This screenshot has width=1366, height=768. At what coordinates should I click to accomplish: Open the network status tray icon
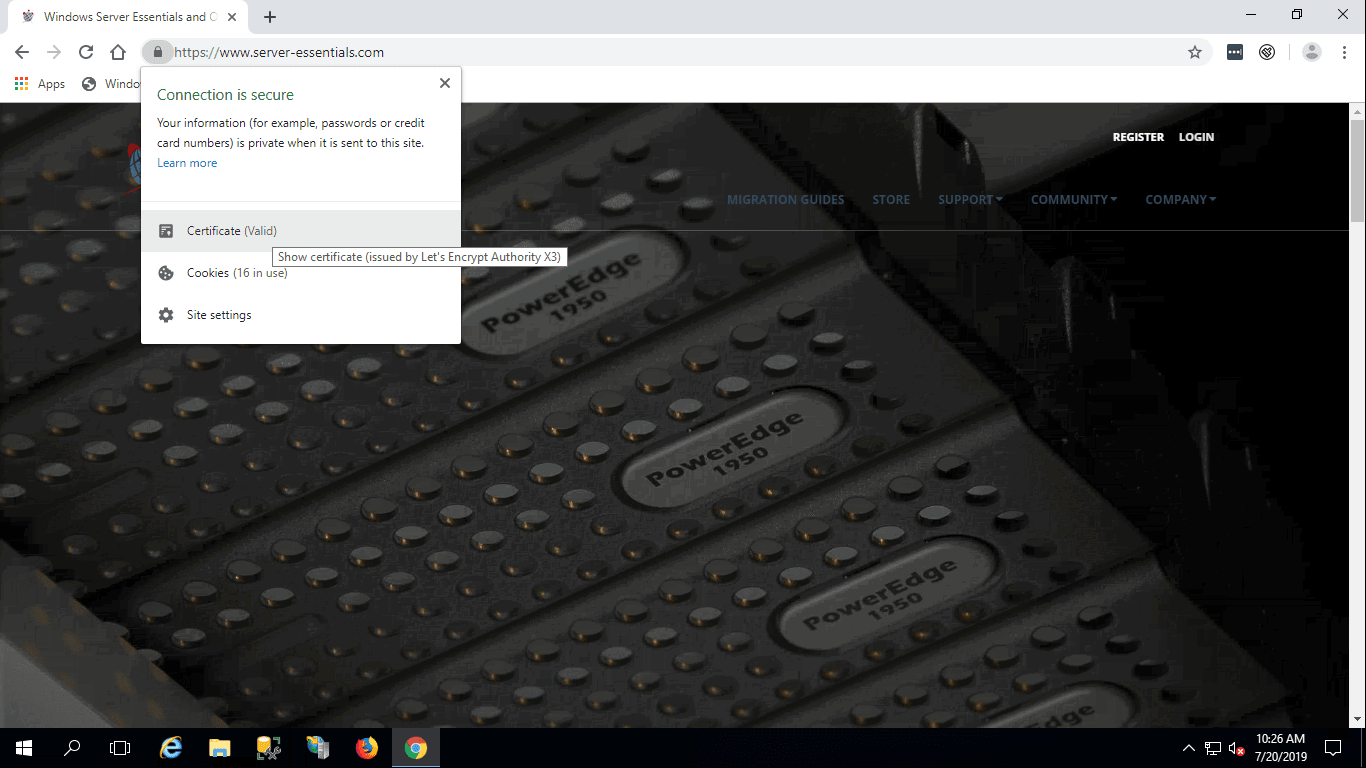(1213, 748)
